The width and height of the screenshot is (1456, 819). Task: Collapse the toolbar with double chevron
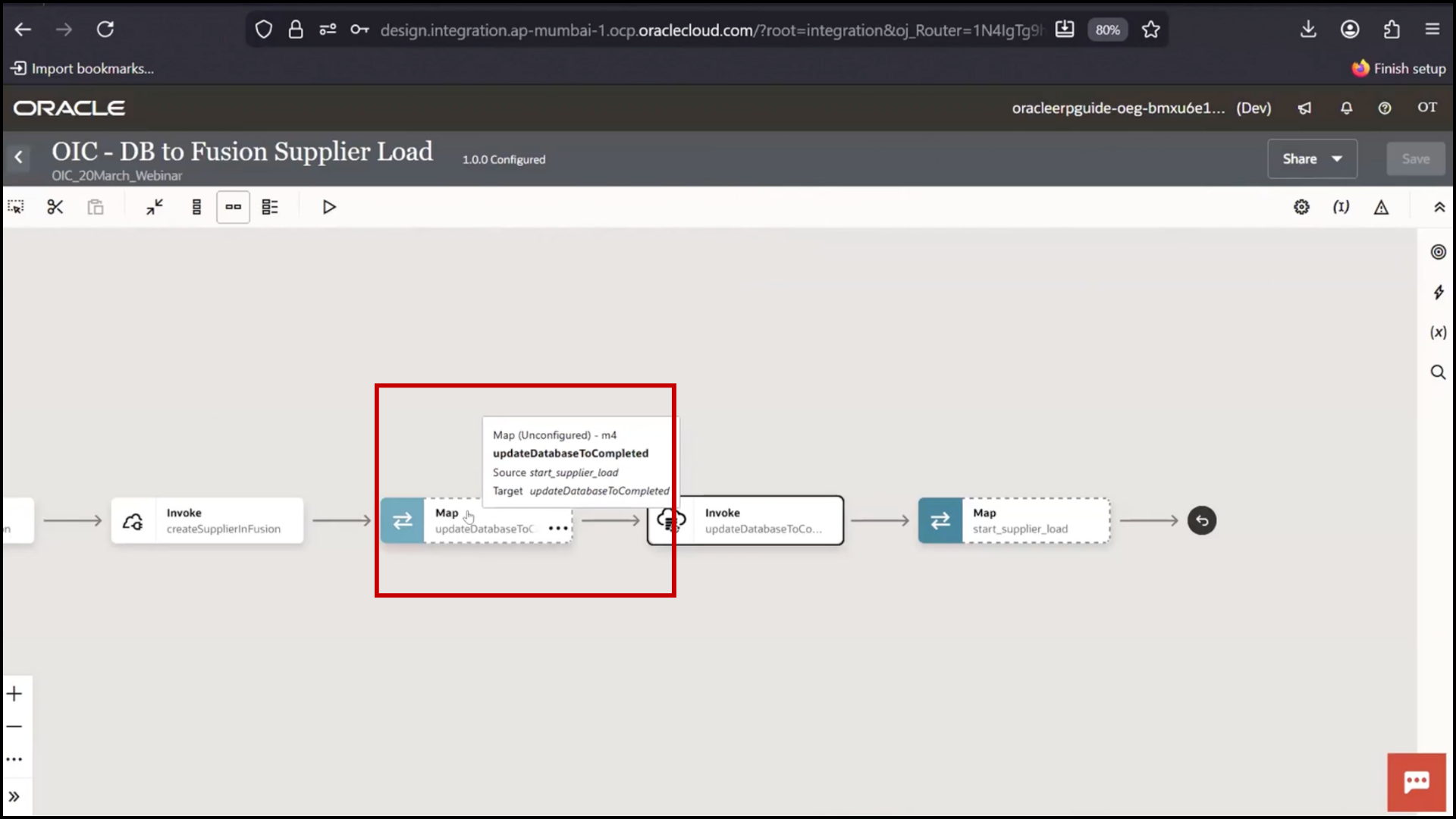pos(1439,207)
